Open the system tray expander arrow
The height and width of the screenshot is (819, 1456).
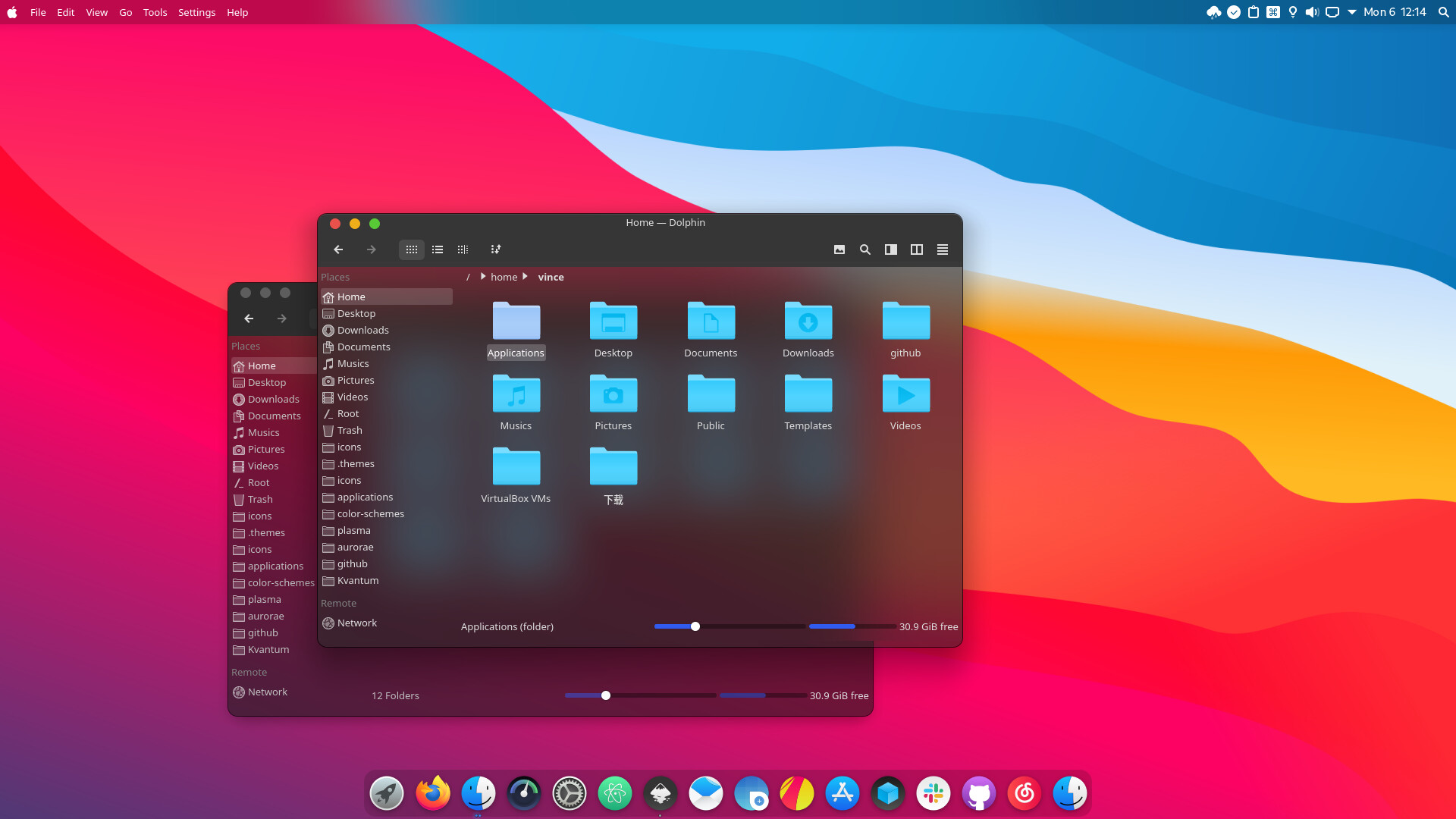click(x=1352, y=12)
